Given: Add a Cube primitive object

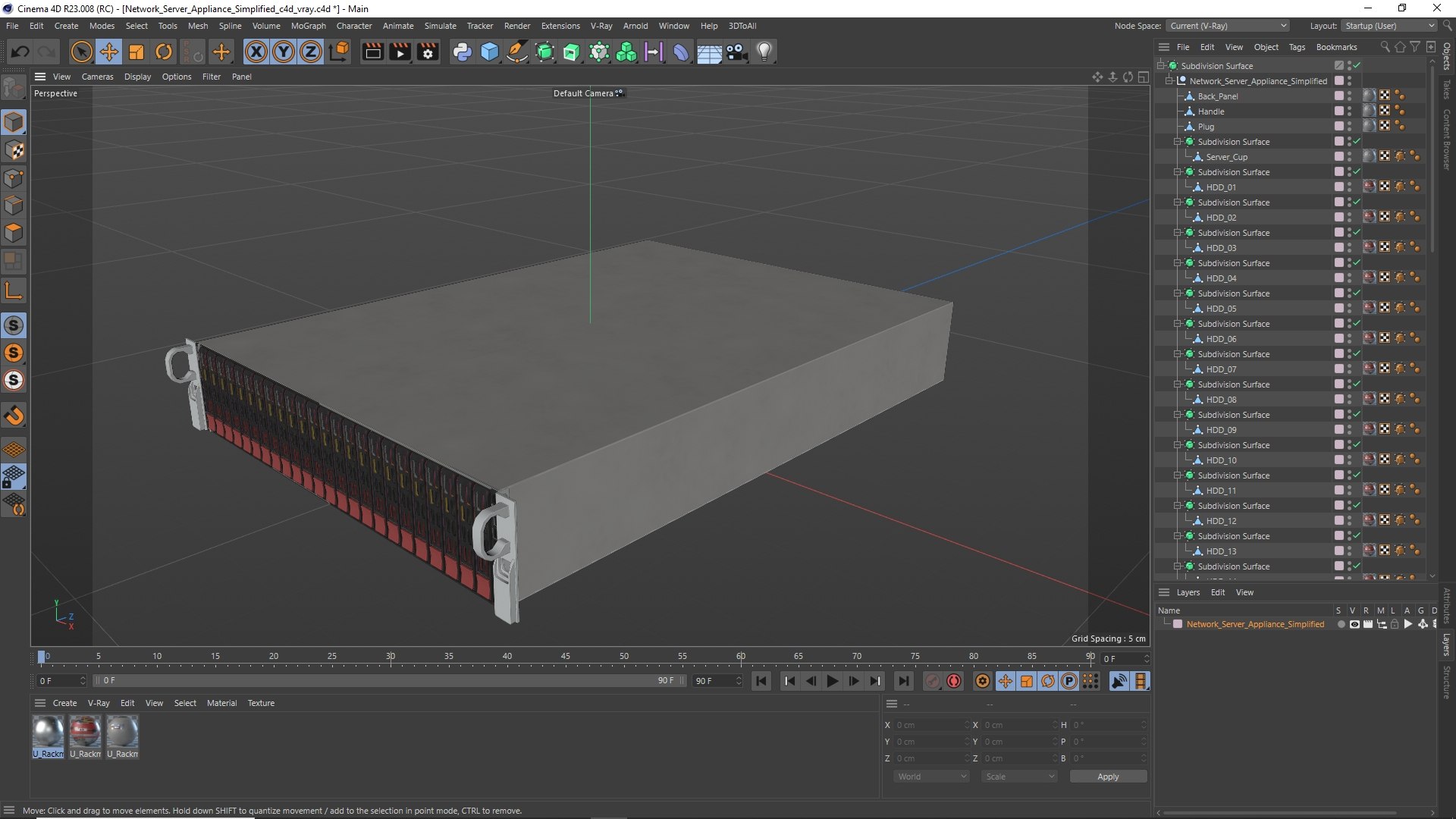Looking at the screenshot, I should coord(490,52).
